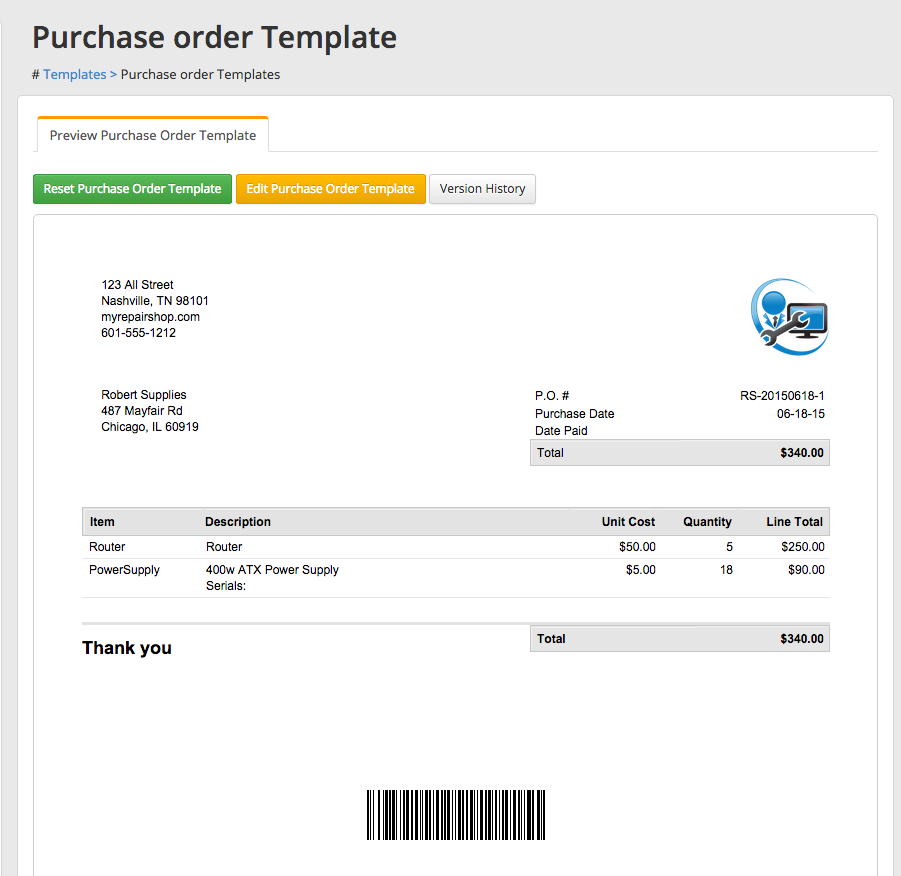Click the myrepairshop.com address text
This screenshot has width=901, height=876.
point(150,317)
